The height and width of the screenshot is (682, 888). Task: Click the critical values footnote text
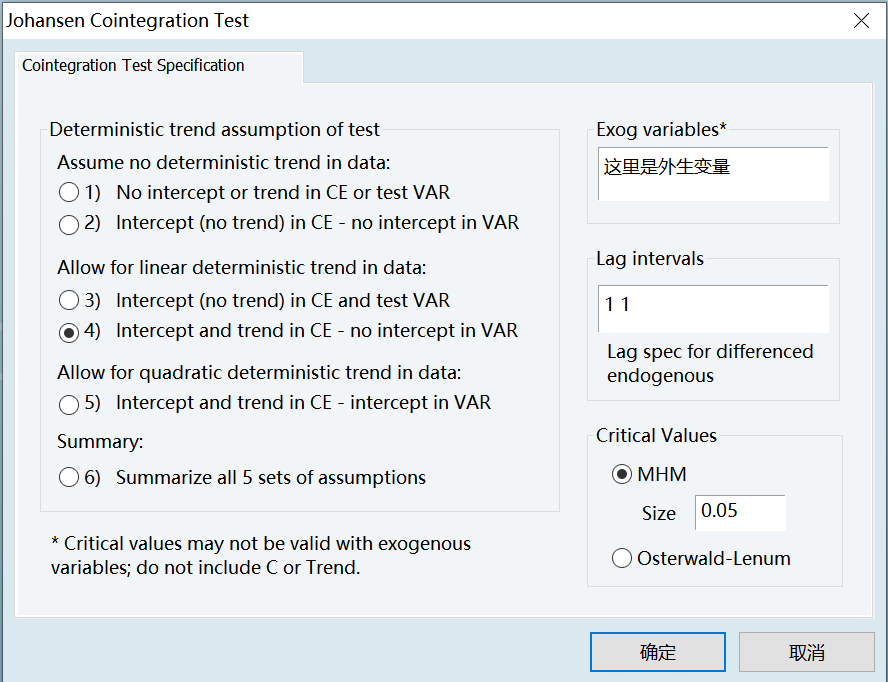tap(260, 556)
